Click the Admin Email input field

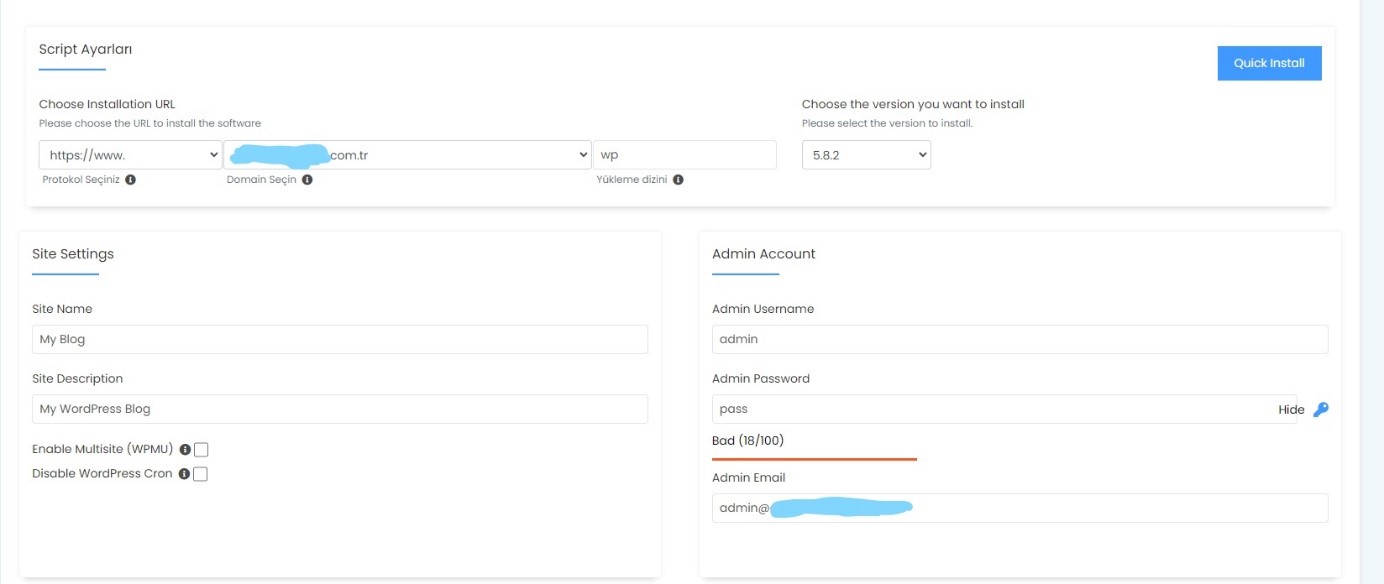(x=1020, y=508)
